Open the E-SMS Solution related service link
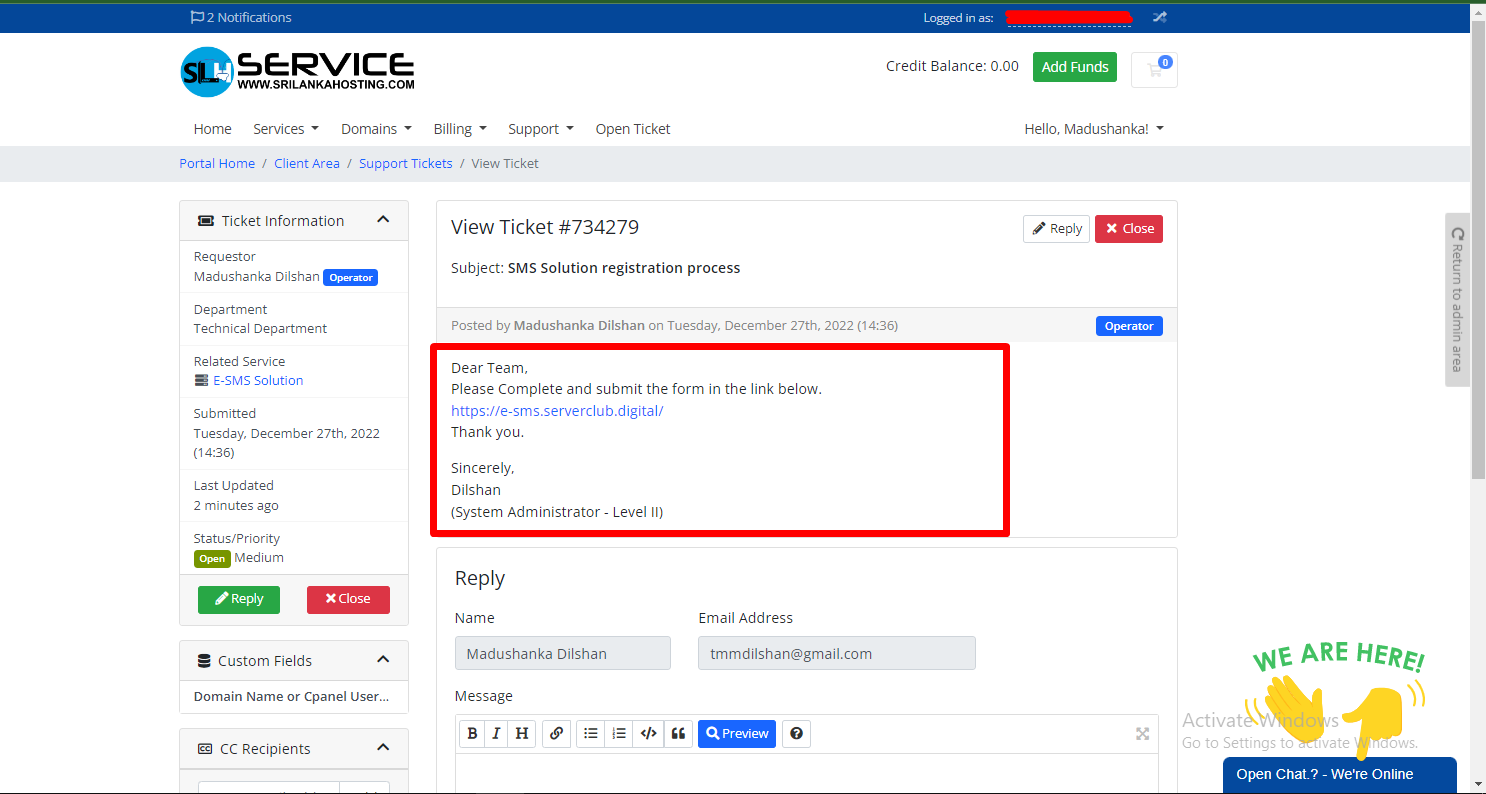1486x794 pixels. pyautogui.click(x=257, y=380)
